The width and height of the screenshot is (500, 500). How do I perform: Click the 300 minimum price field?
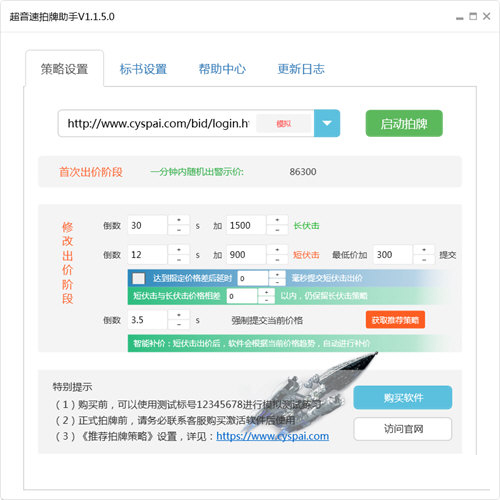(x=393, y=255)
